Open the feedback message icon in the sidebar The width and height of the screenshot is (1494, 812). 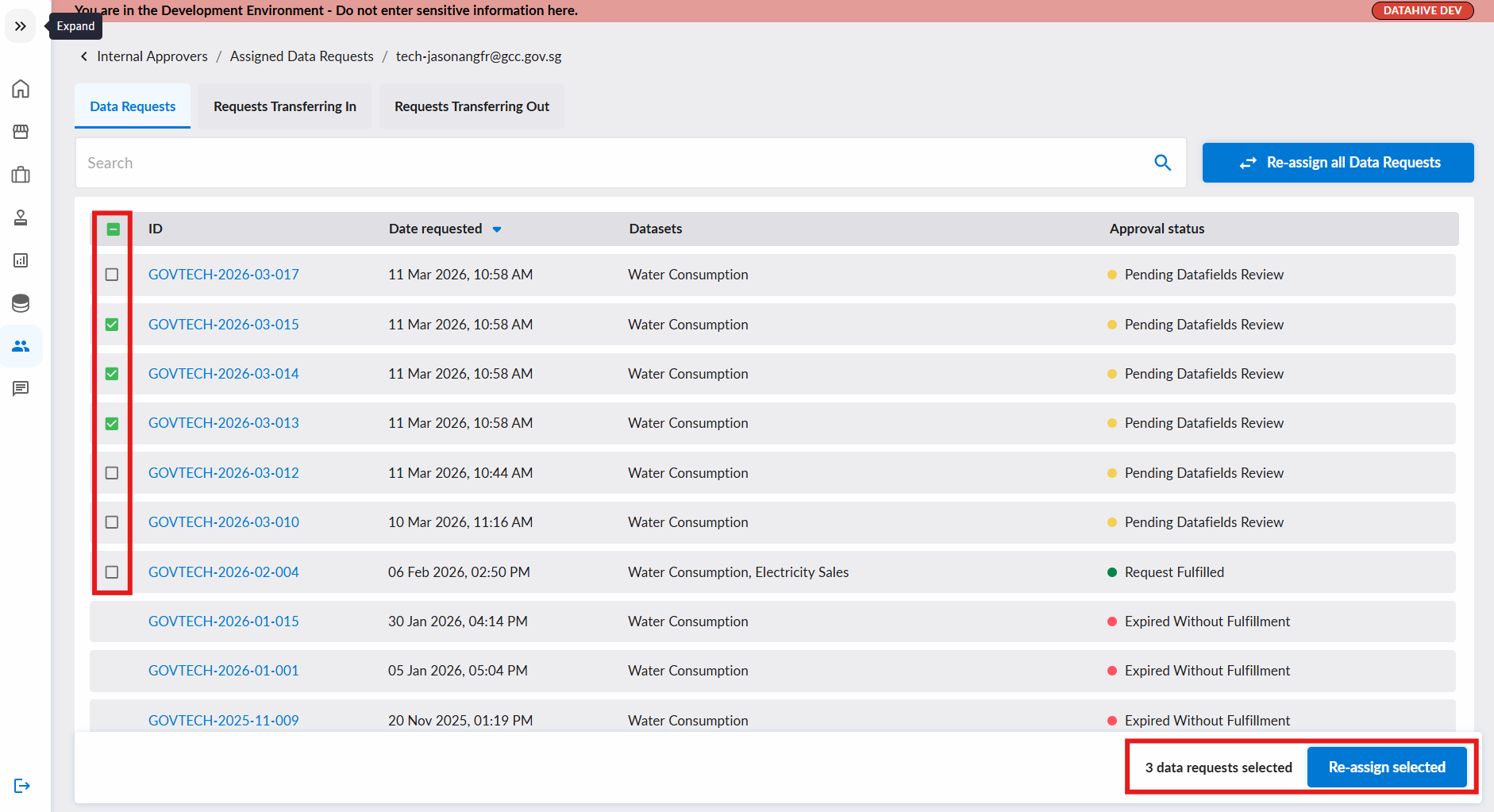[x=21, y=388]
